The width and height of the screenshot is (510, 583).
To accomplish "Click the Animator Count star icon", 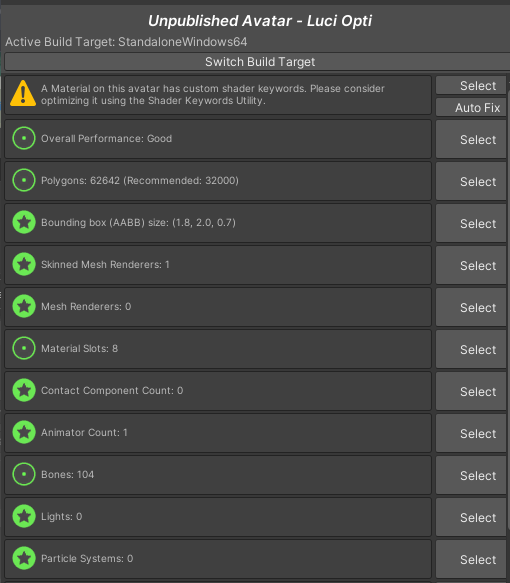I will (x=24, y=432).
